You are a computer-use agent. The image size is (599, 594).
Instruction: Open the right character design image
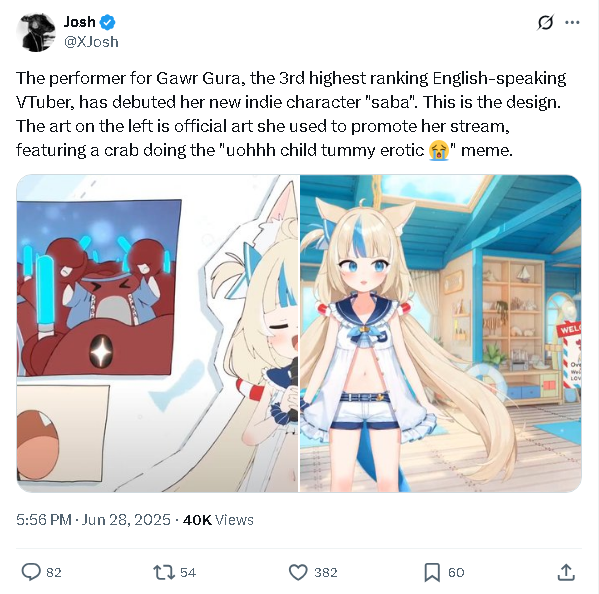440,333
